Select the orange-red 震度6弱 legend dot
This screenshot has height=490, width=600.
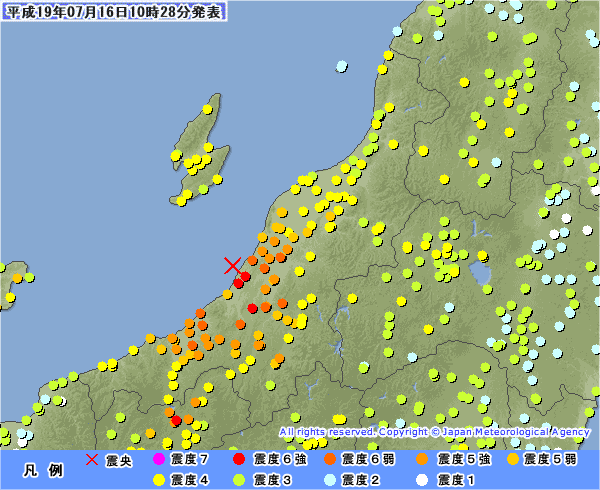[x=330, y=459]
